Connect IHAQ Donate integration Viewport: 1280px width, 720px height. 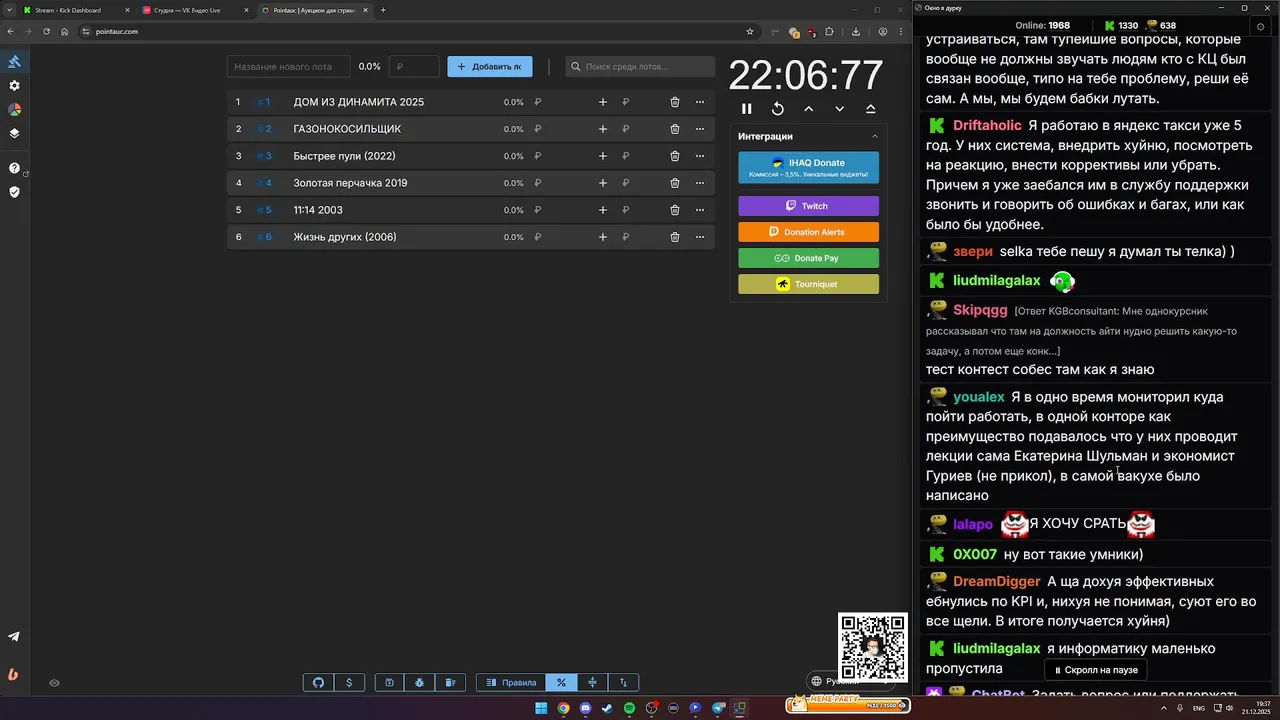tap(808, 168)
